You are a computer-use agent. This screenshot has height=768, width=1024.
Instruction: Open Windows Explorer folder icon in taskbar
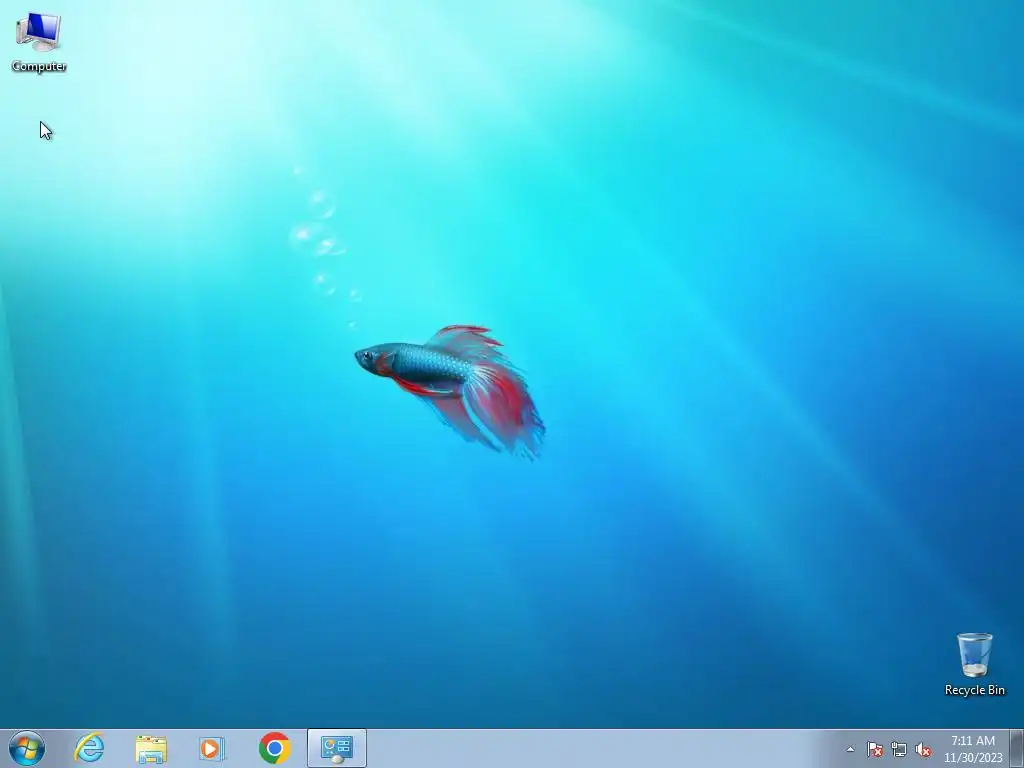pos(151,748)
